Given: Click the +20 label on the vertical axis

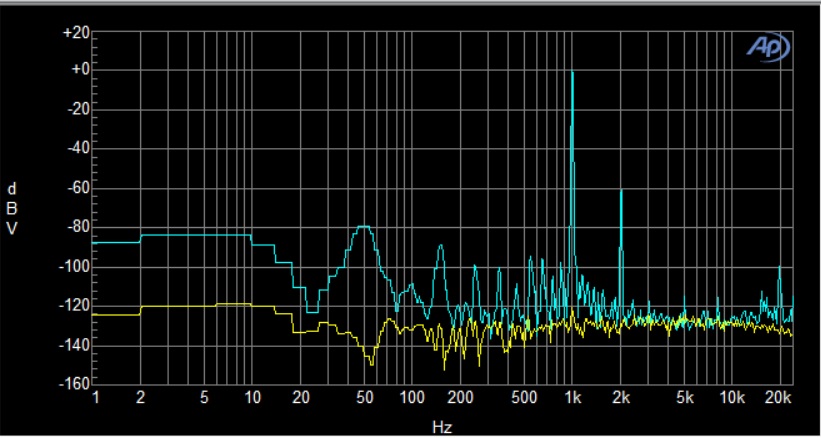Looking at the screenshot, I should pos(76,32).
